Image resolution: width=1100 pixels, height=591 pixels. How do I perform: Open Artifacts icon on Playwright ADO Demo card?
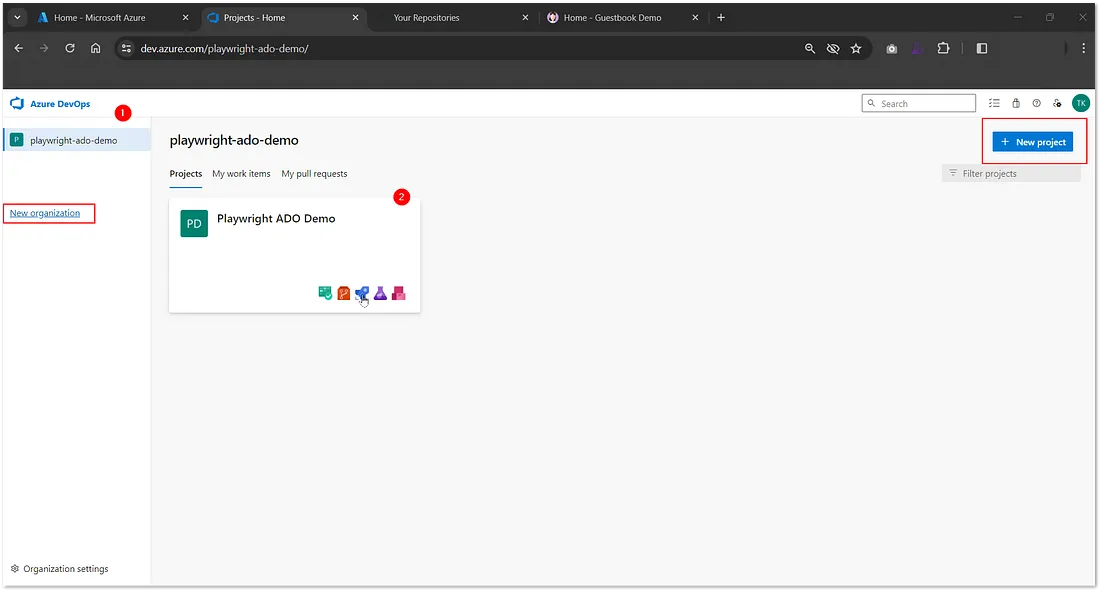point(398,293)
